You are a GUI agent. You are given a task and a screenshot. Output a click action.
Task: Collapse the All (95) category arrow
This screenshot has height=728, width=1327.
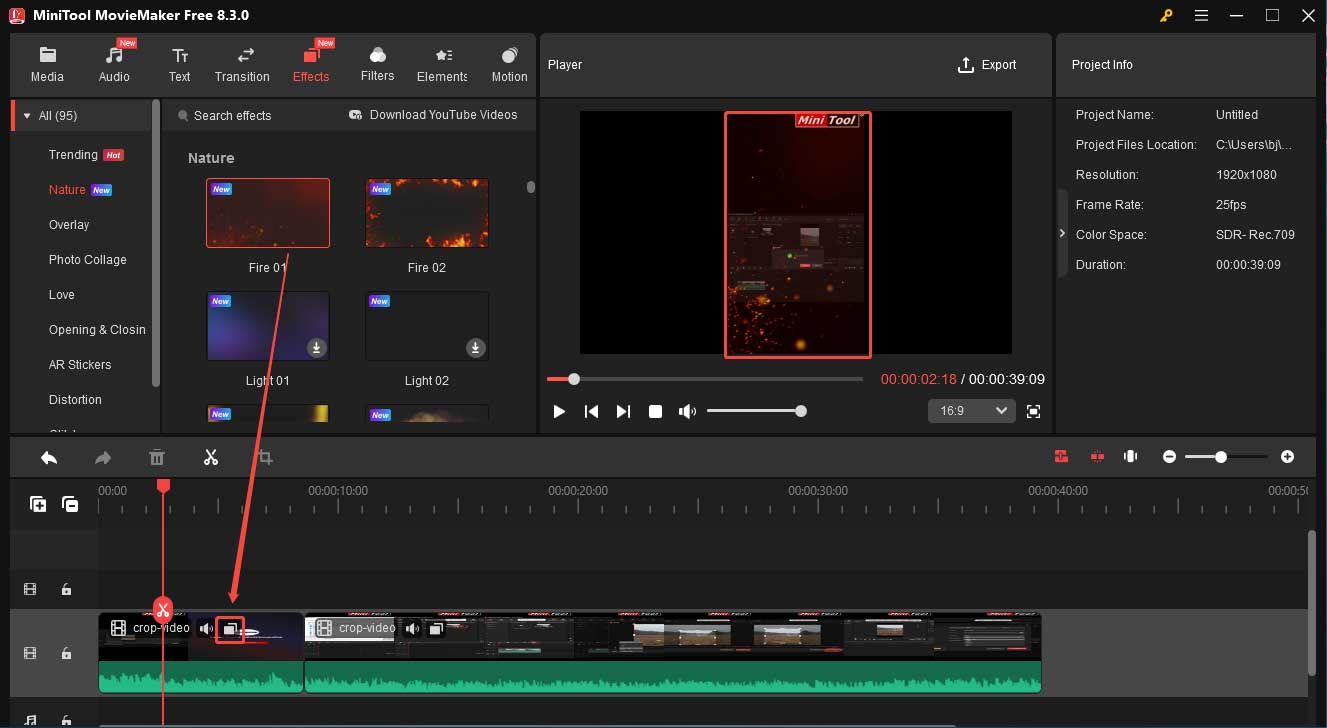point(27,116)
